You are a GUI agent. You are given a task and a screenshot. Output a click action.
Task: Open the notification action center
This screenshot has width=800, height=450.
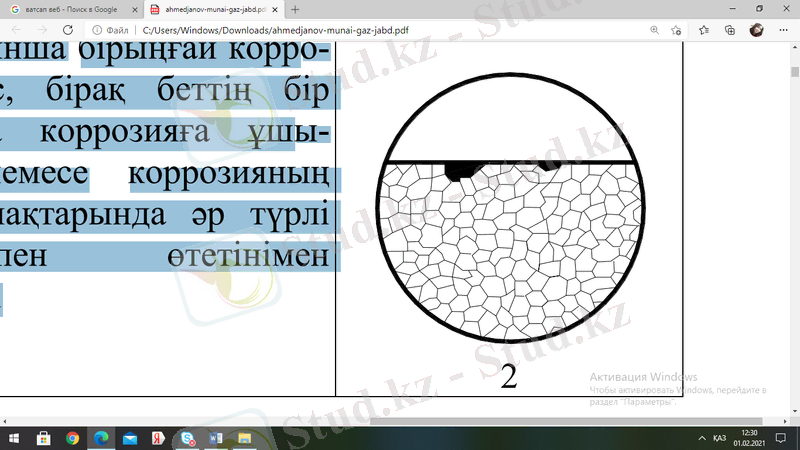tap(781, 438)
